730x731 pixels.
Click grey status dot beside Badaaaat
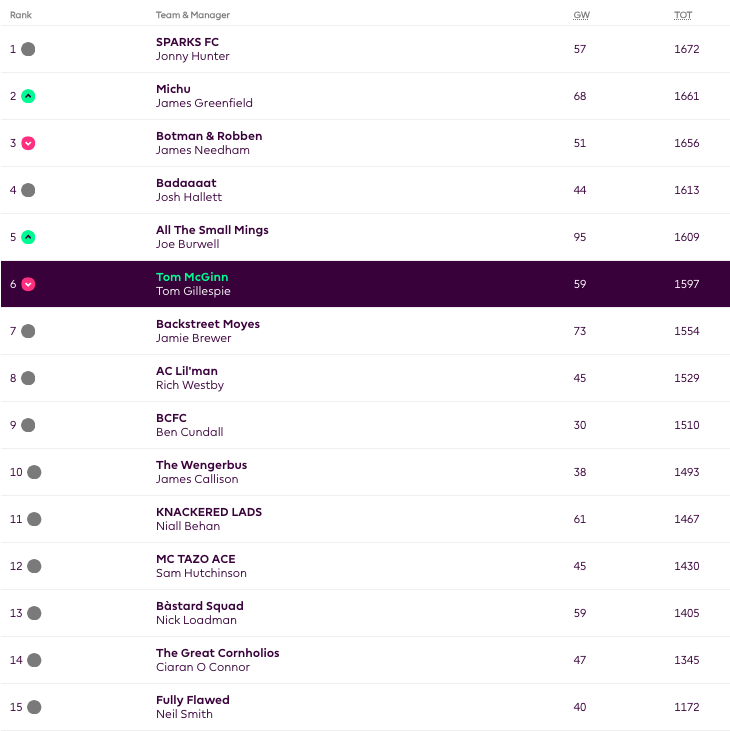(28, 190)
